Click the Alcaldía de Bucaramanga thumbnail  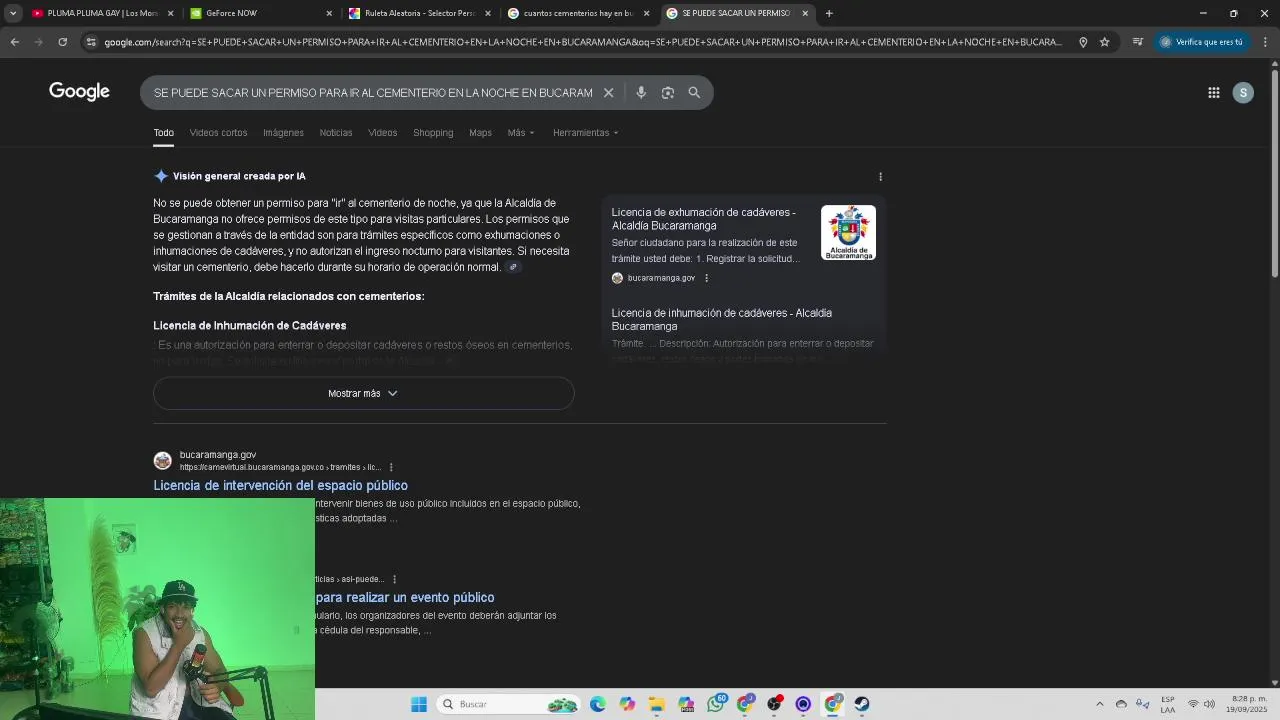pyautogui.click(x=848, y=233)
